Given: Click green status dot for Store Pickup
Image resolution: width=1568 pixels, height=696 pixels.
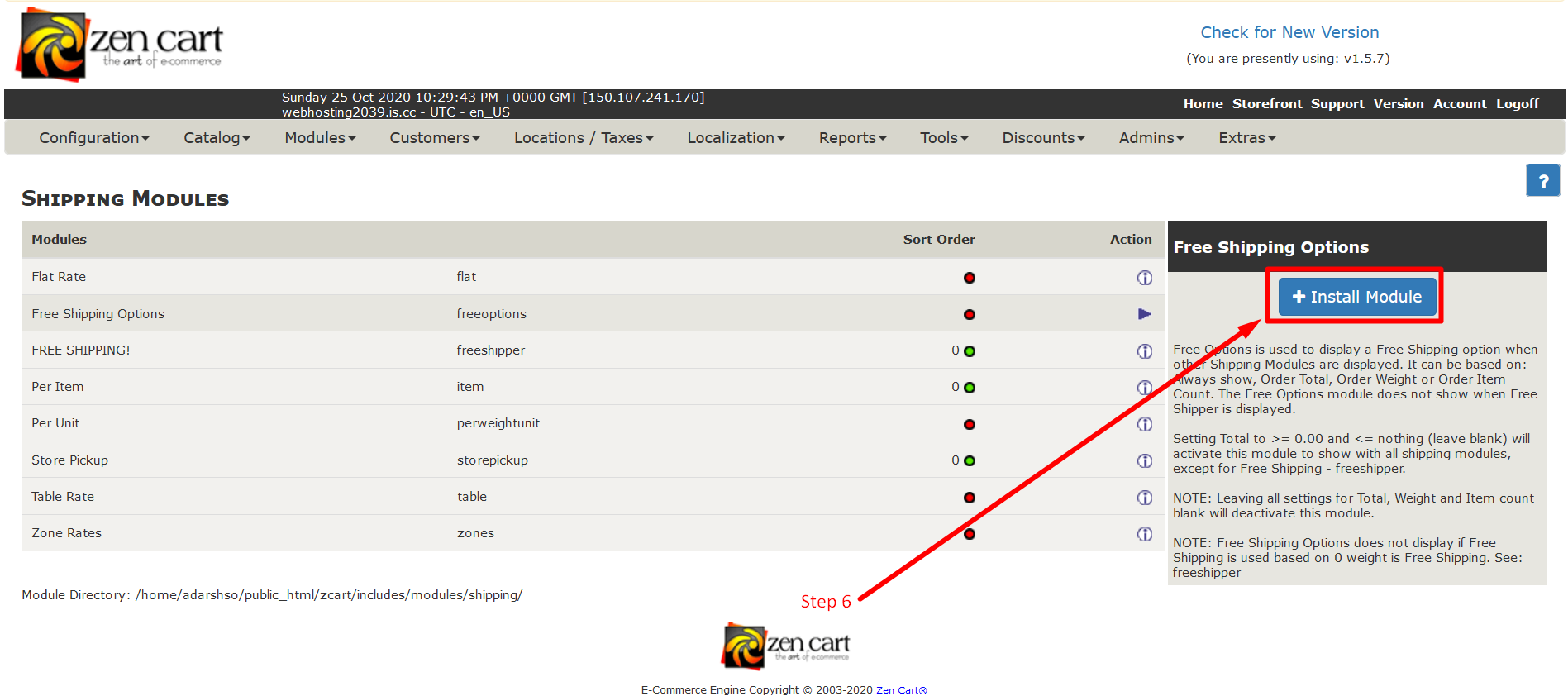Looking at the screenshot, I should (970, 461).
